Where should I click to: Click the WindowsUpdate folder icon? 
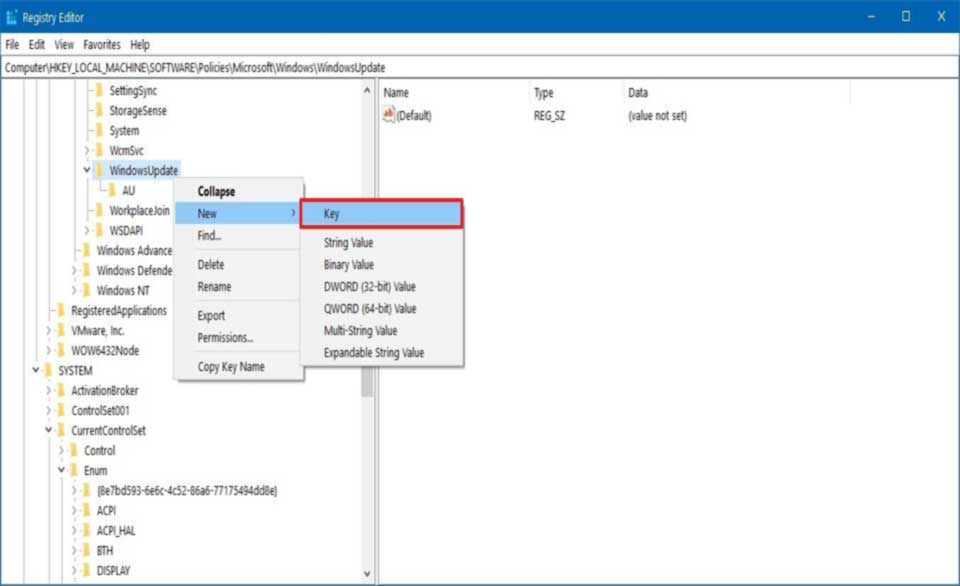(x=99, y=170)
